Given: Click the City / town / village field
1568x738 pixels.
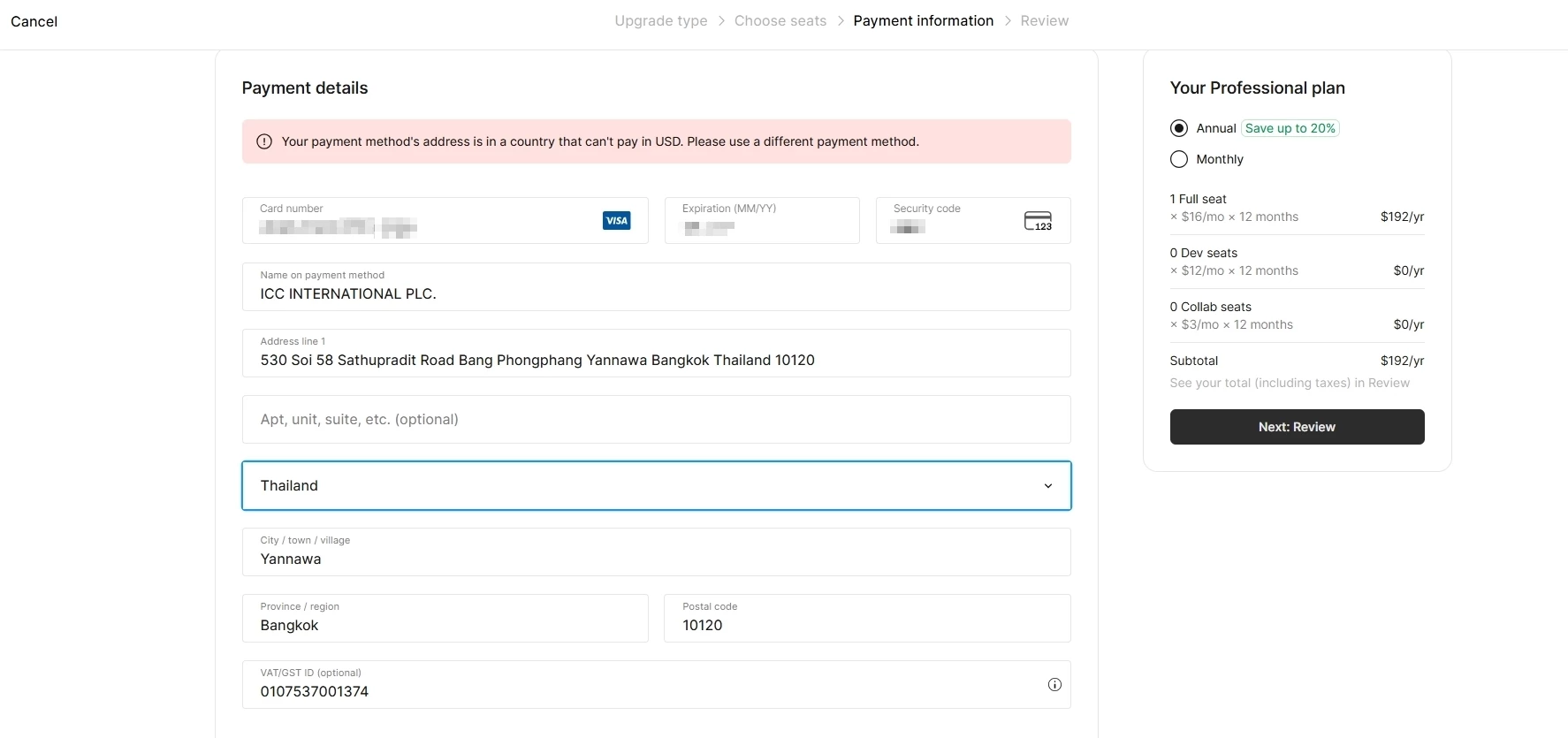Looking at the screenshot, I should (657, 552).
